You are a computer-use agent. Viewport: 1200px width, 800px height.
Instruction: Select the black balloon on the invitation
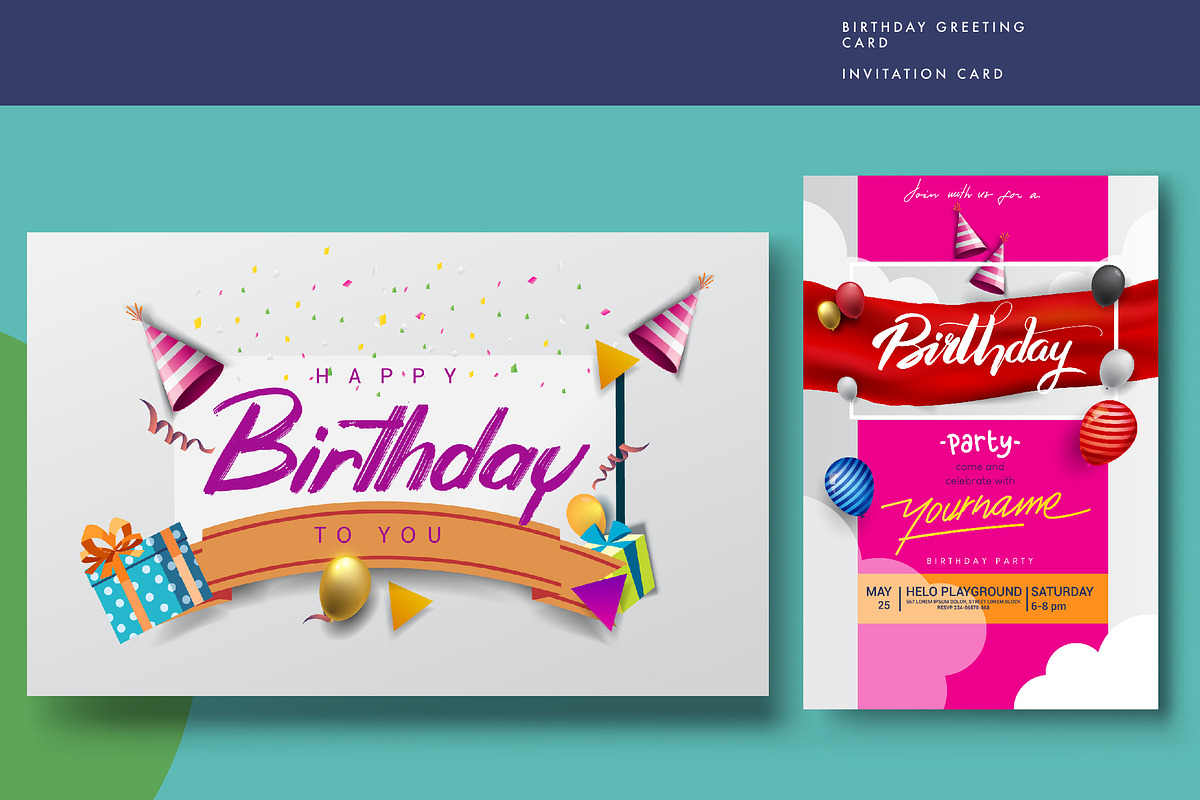point(1107,285)
